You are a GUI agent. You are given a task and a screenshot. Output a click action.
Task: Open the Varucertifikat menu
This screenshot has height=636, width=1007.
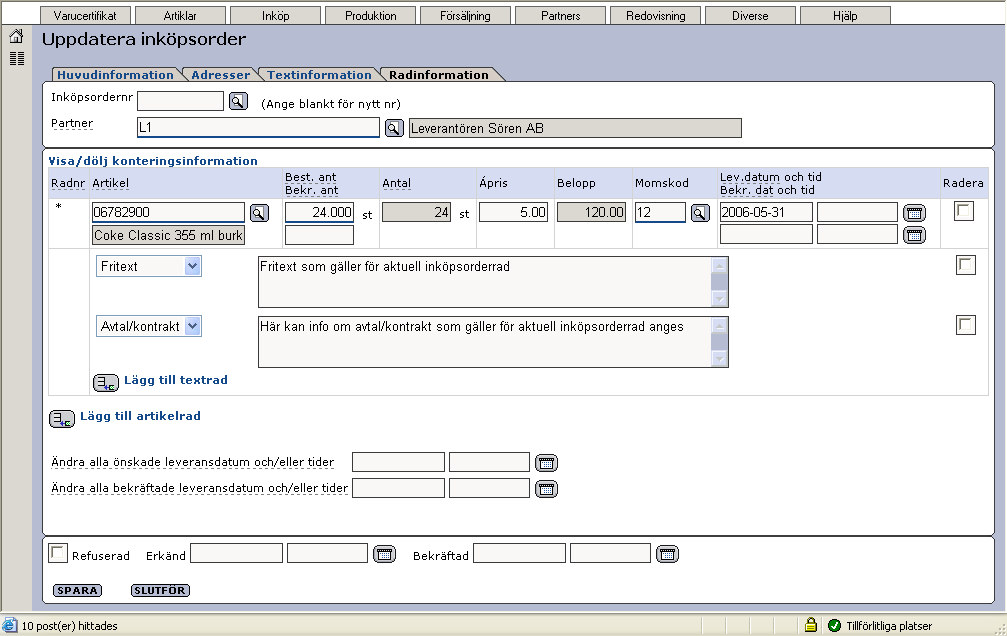coord(85,15)
